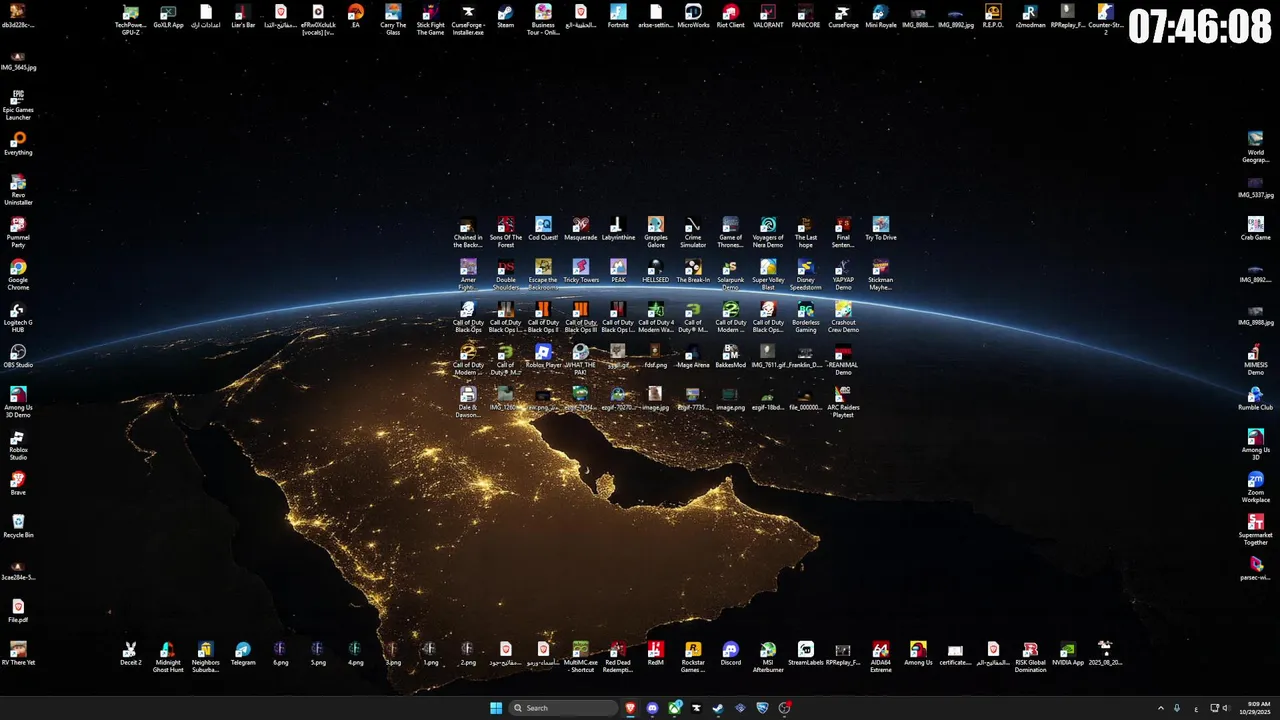Open the Labyrinthine game shortcut

(x=618, y=228)
